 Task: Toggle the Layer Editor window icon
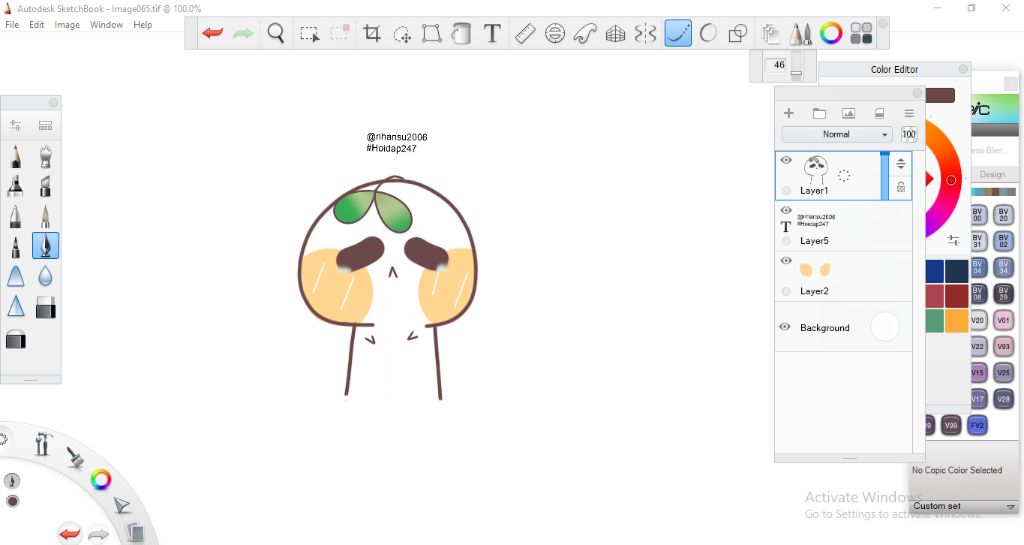click(771, 33)
